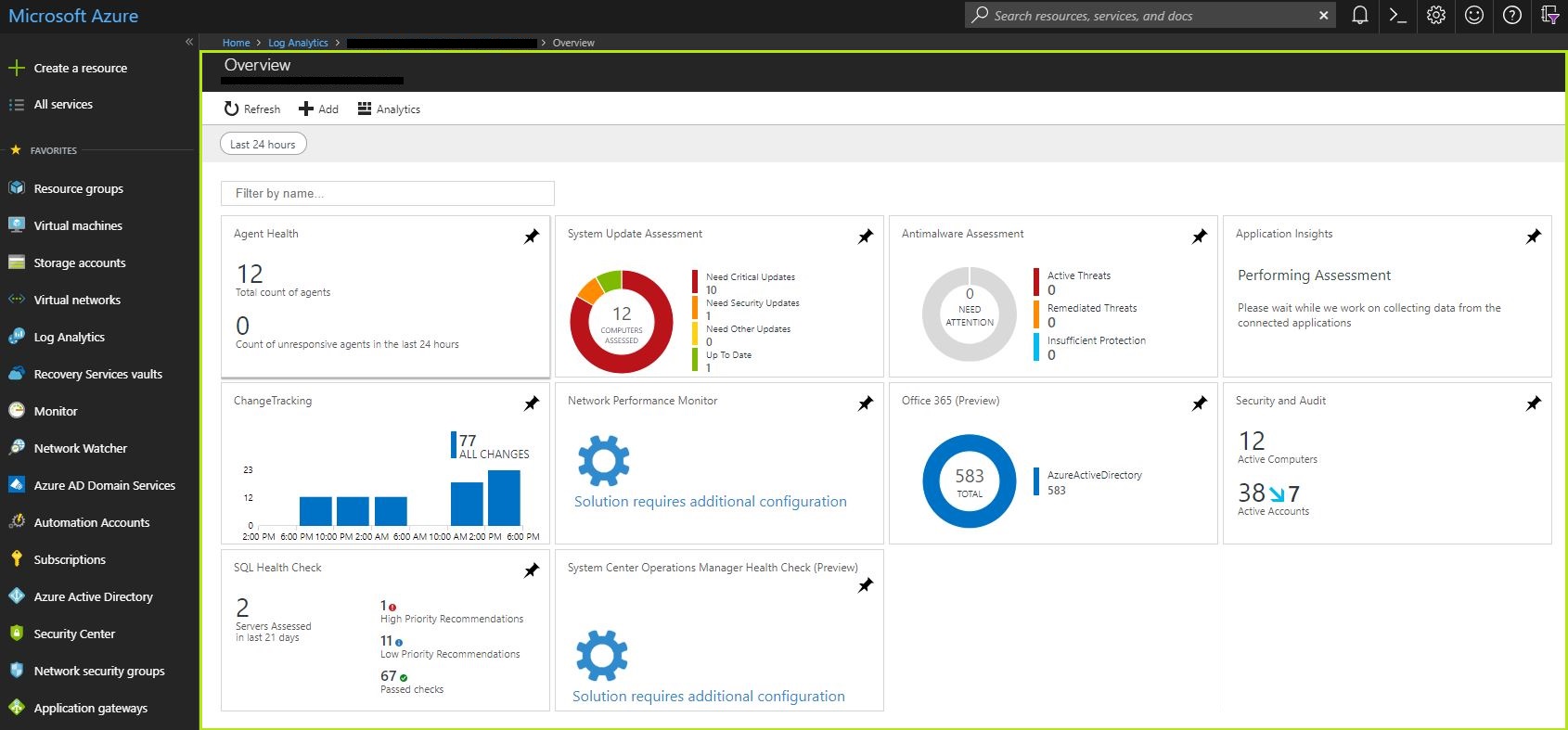
Task: Click the tallest ChangeTracking chart bar
Action: pos(504,498)
